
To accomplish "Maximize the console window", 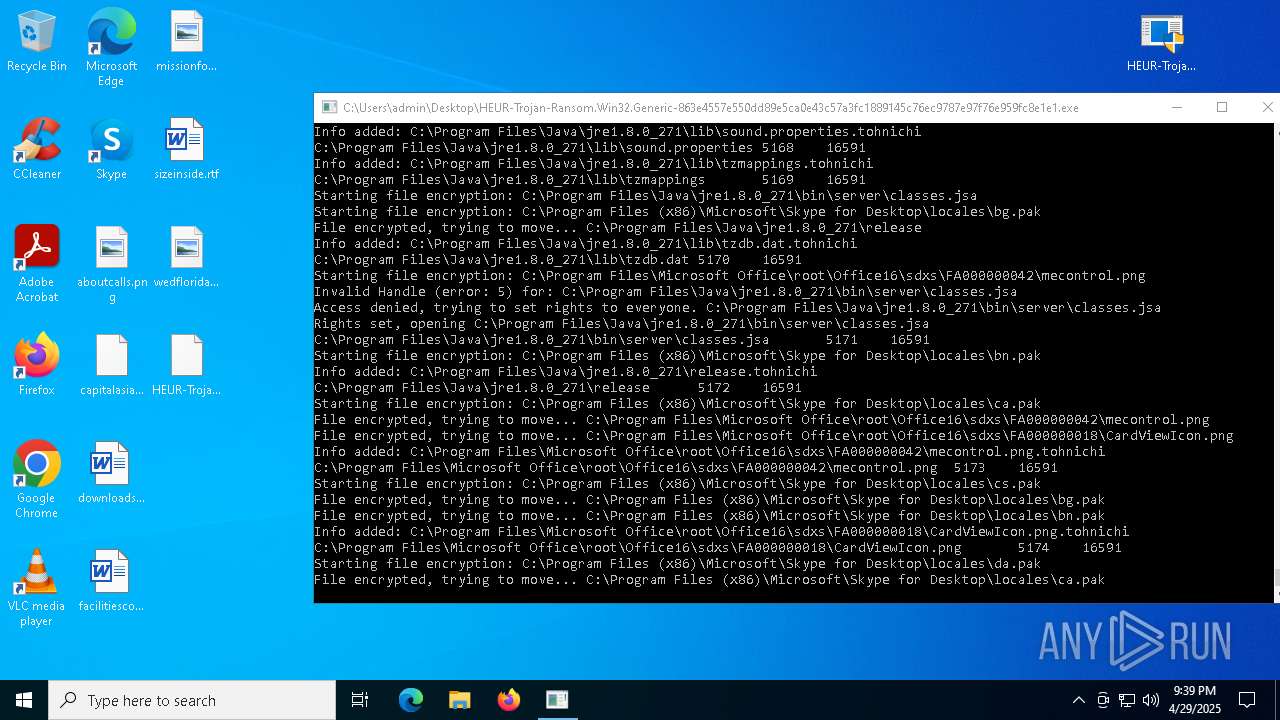I will click(1222, 107).
